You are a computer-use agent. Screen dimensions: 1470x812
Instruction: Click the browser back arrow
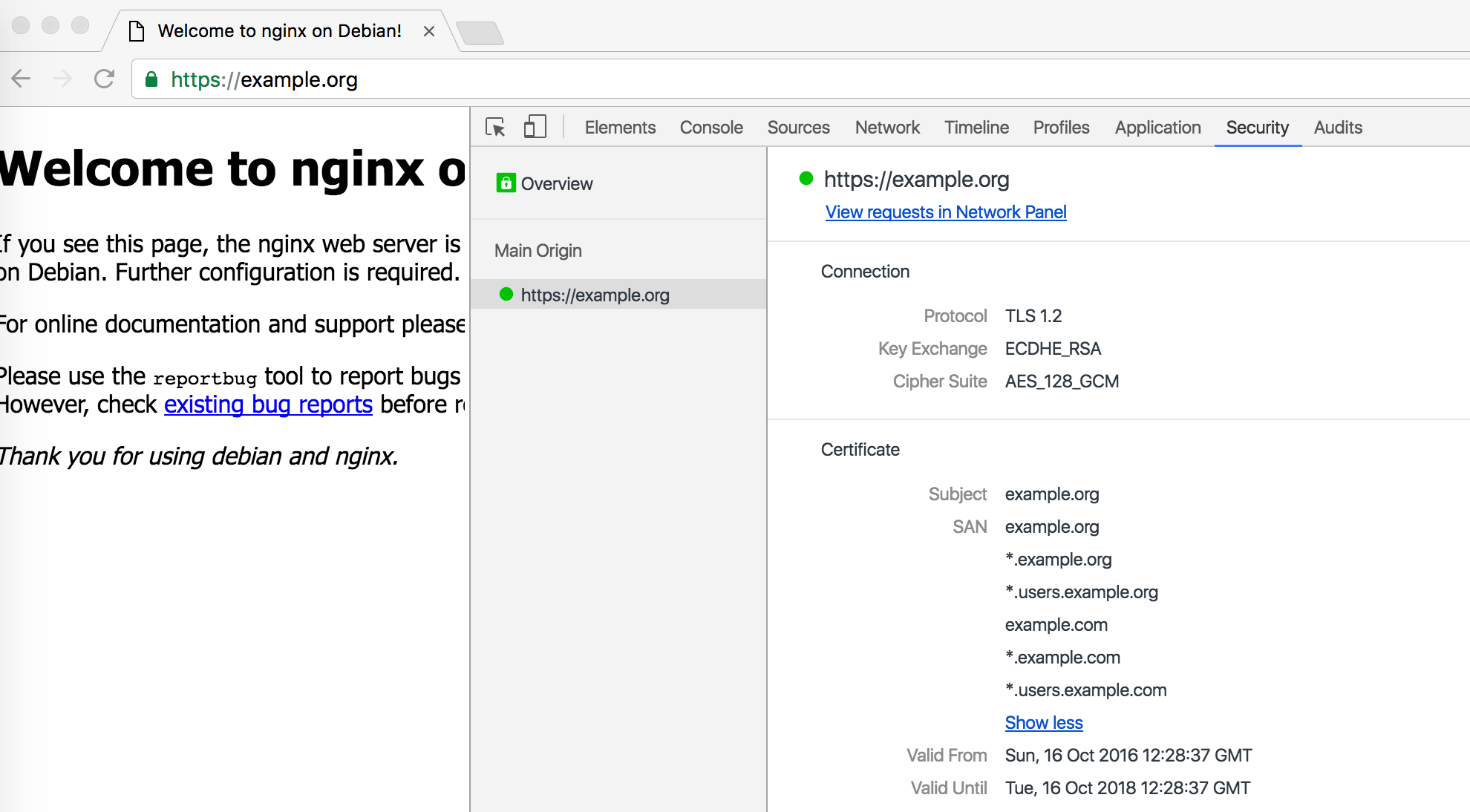pos(21,79)
